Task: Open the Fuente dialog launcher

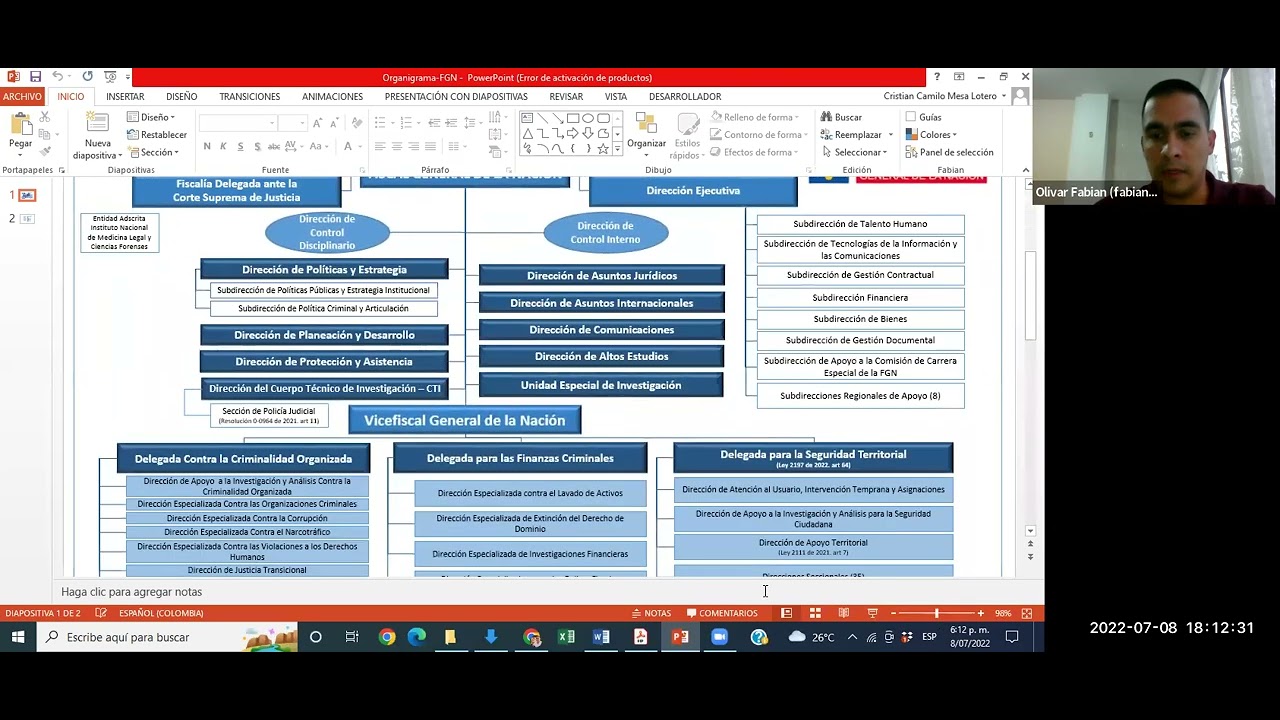Action: (x=362, y=170)
